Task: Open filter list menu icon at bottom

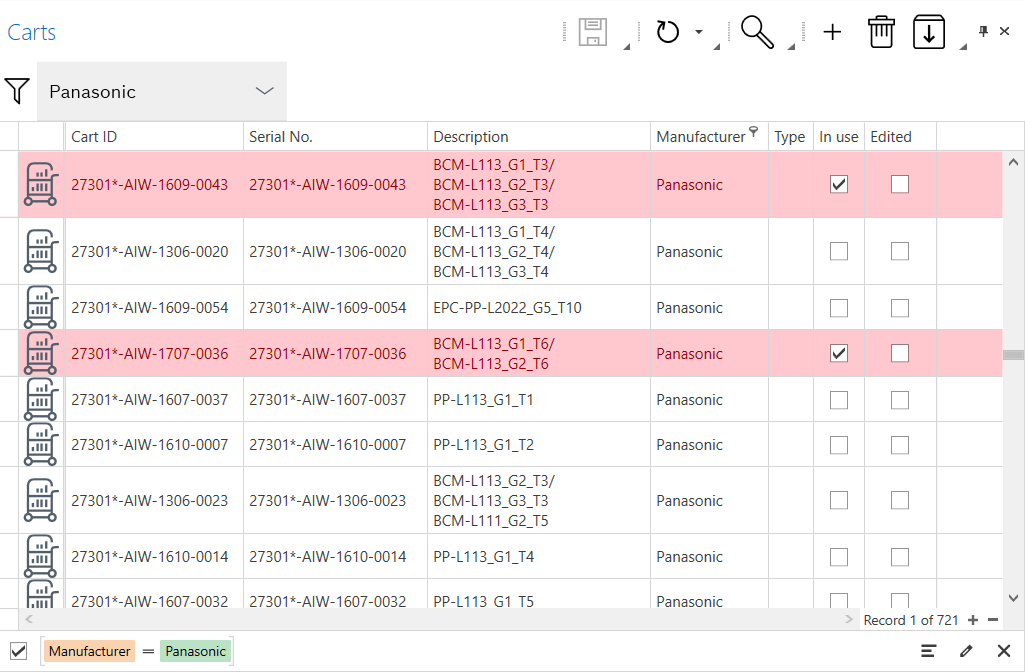Action: [928, 650]
